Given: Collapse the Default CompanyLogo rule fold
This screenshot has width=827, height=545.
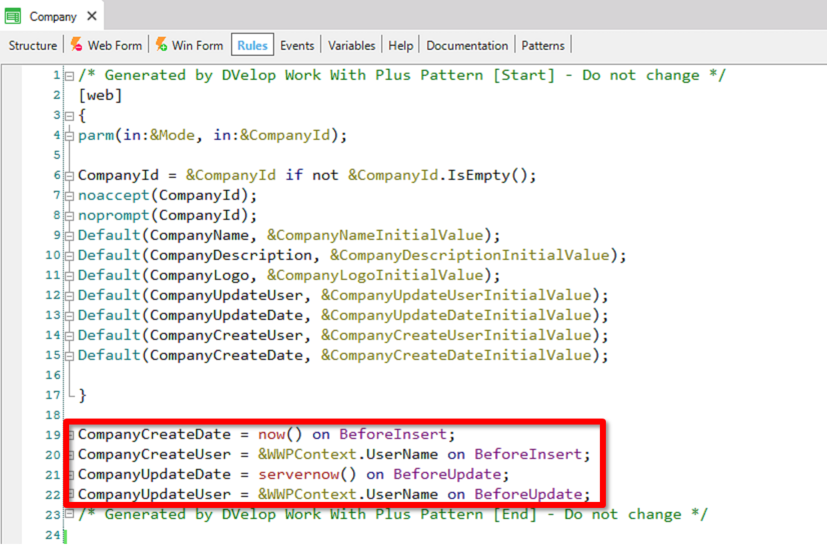Looking at the screenshot, I should click(69, 276).
